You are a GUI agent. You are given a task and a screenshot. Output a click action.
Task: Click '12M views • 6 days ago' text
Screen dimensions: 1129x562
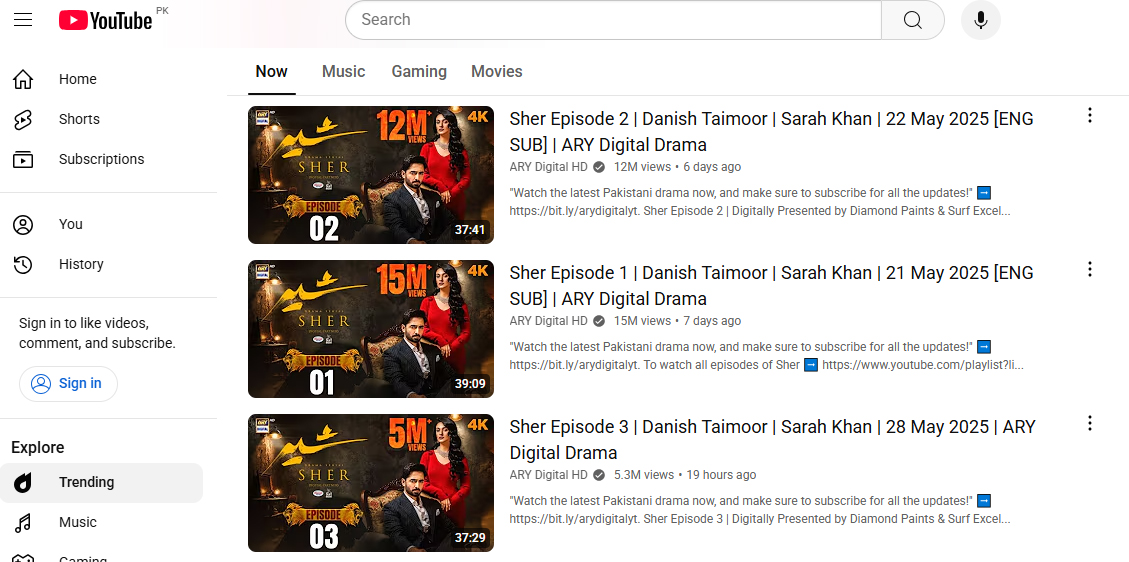677,167
